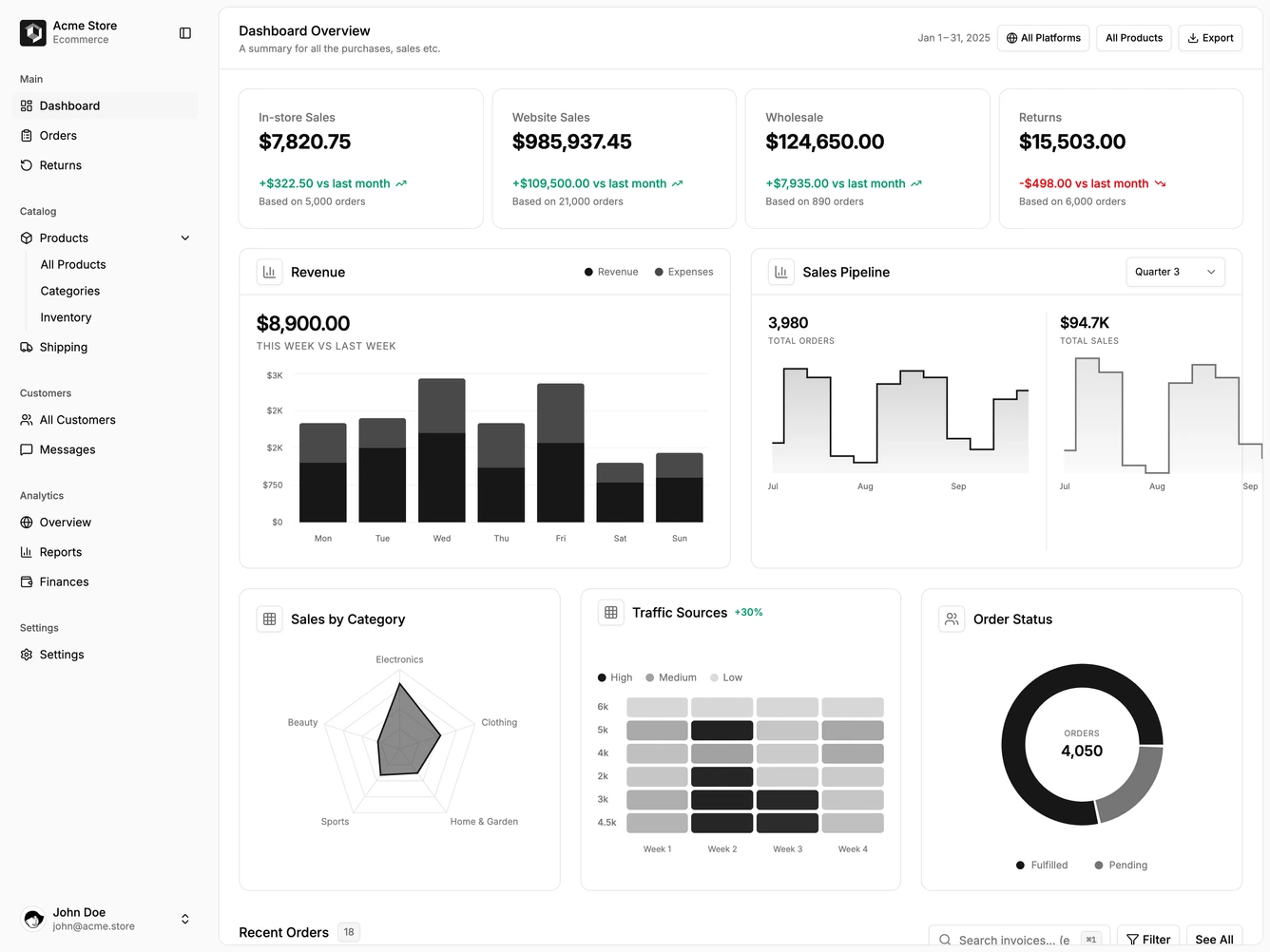
Task: Toggle the Revenue legend series
Action: click(611, 272)
